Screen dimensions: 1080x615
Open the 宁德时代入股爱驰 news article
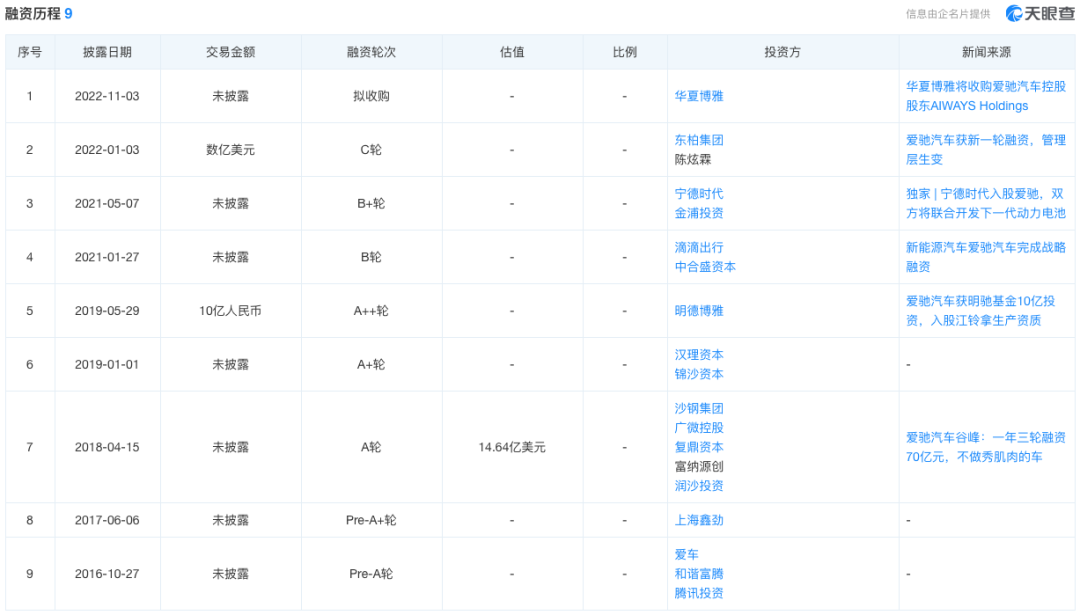pos(984,203)
